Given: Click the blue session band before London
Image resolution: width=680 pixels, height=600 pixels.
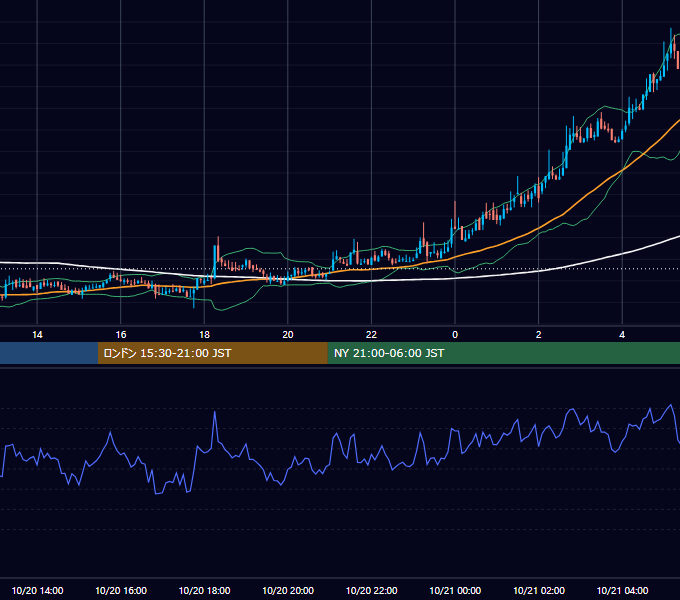Looking at the screenshot, I should pos(49,353).
